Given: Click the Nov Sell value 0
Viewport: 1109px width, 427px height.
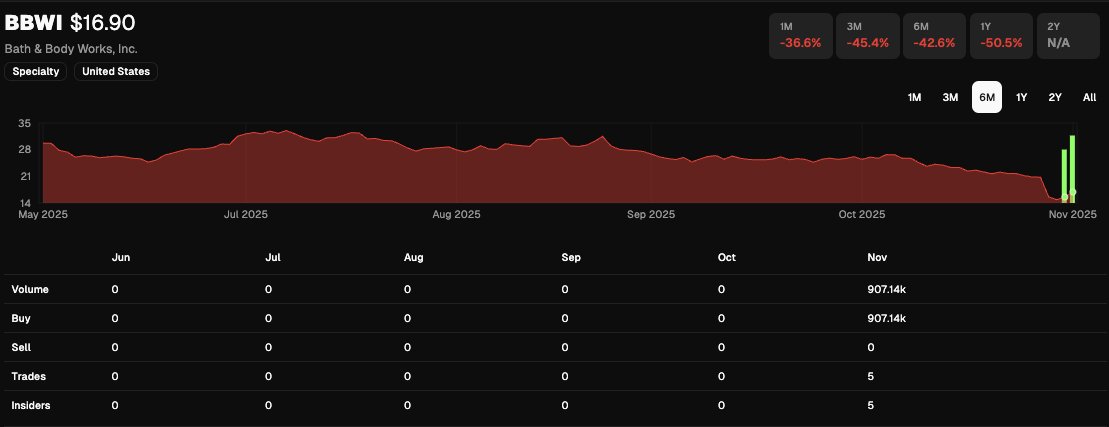Looking at the screenshot, I should tap(871, 347).
